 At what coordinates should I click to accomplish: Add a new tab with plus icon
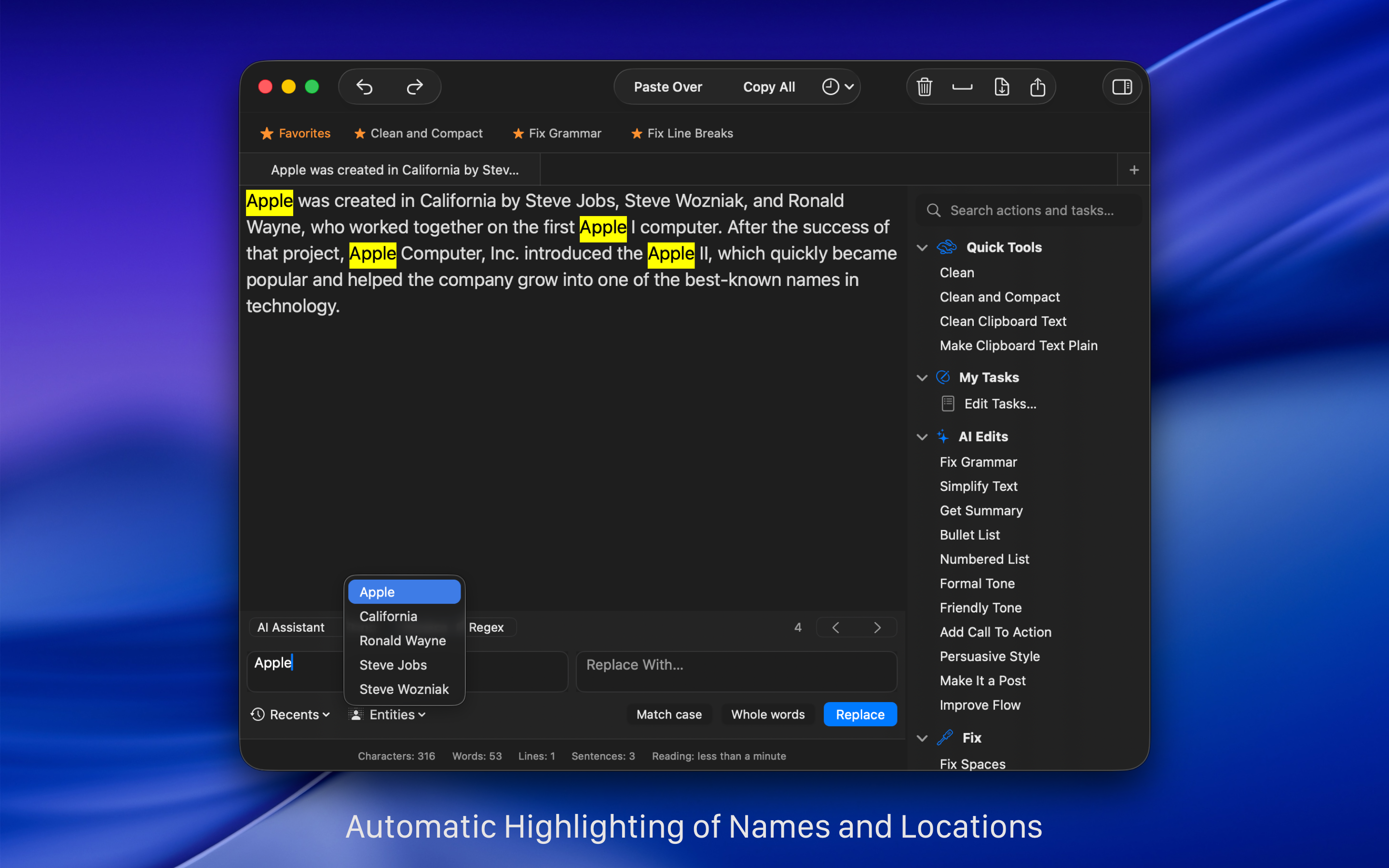1133,170
